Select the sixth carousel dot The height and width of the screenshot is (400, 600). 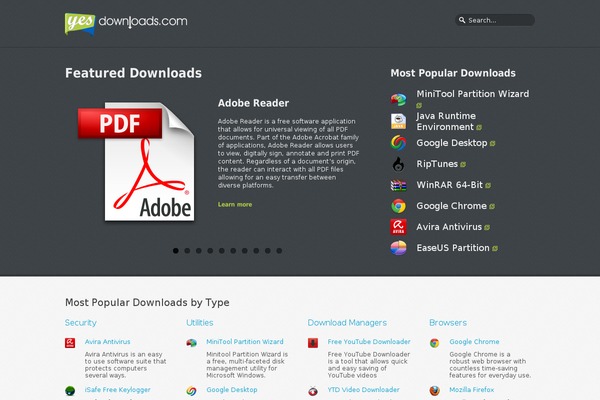(x=233, y=251)
